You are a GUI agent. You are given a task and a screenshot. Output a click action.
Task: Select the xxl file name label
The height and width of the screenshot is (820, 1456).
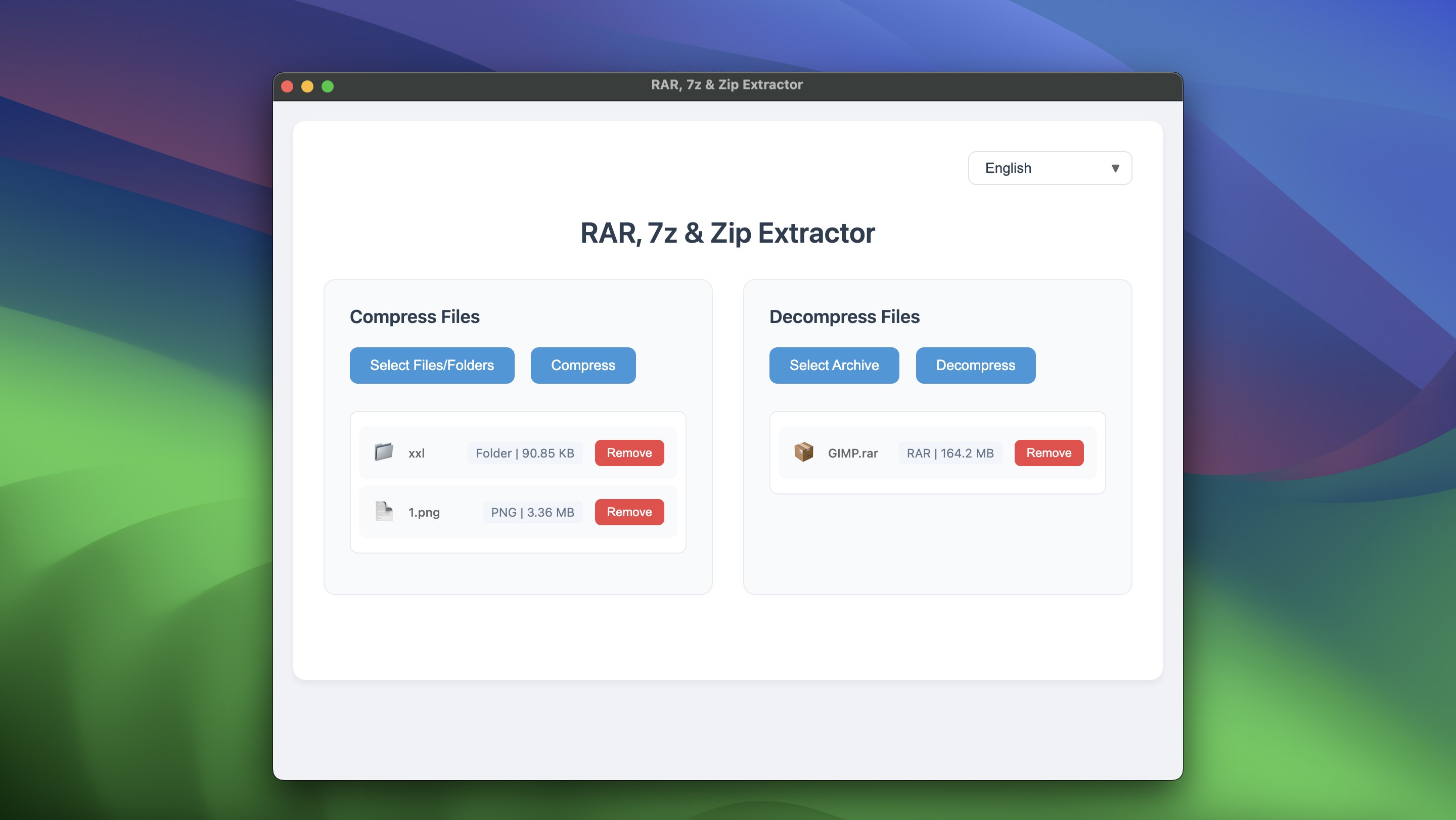click(x=417, y=453)
